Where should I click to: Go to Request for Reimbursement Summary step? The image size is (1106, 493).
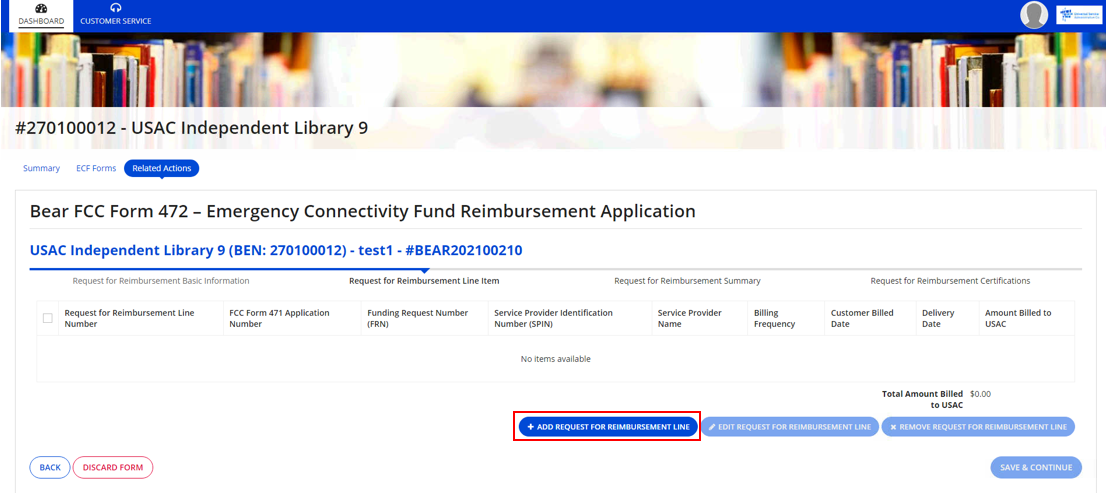687,281
